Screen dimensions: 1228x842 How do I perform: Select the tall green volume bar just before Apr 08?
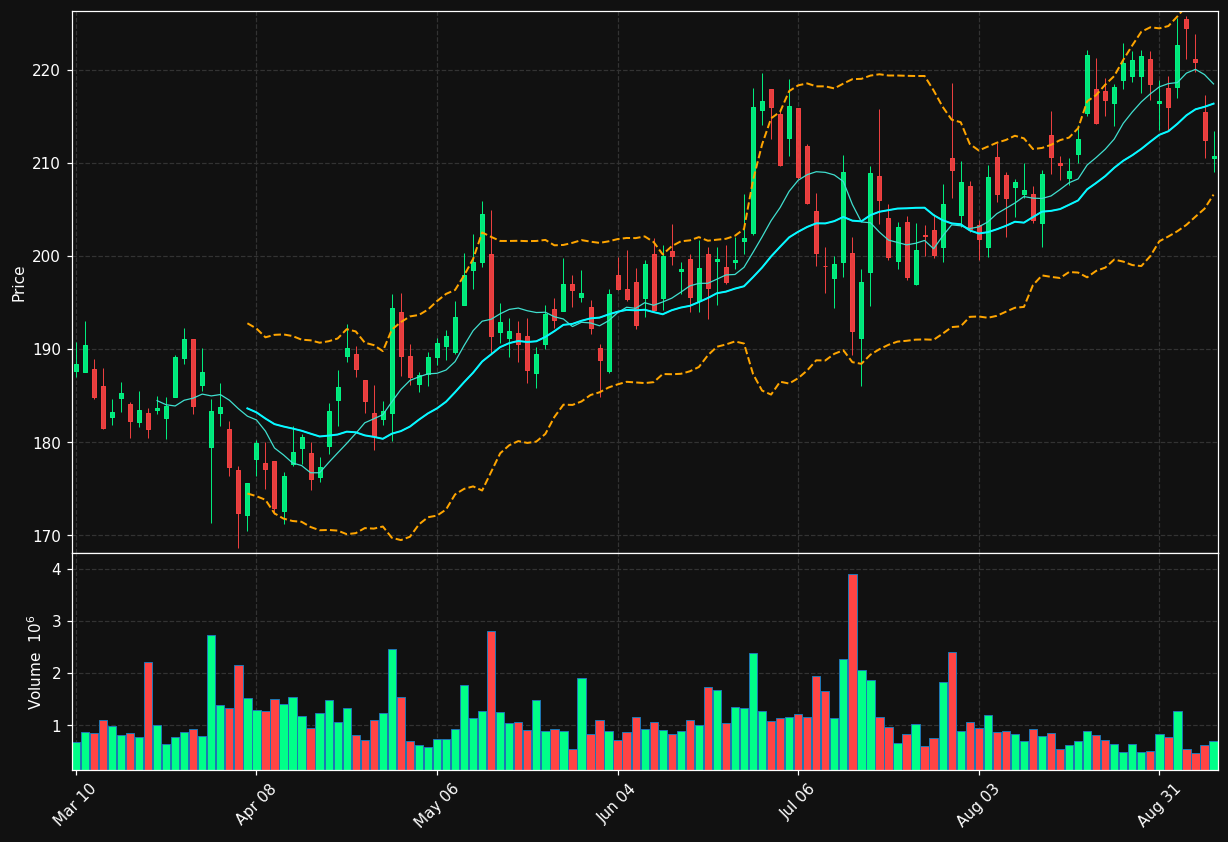click(x=211, y=703)
